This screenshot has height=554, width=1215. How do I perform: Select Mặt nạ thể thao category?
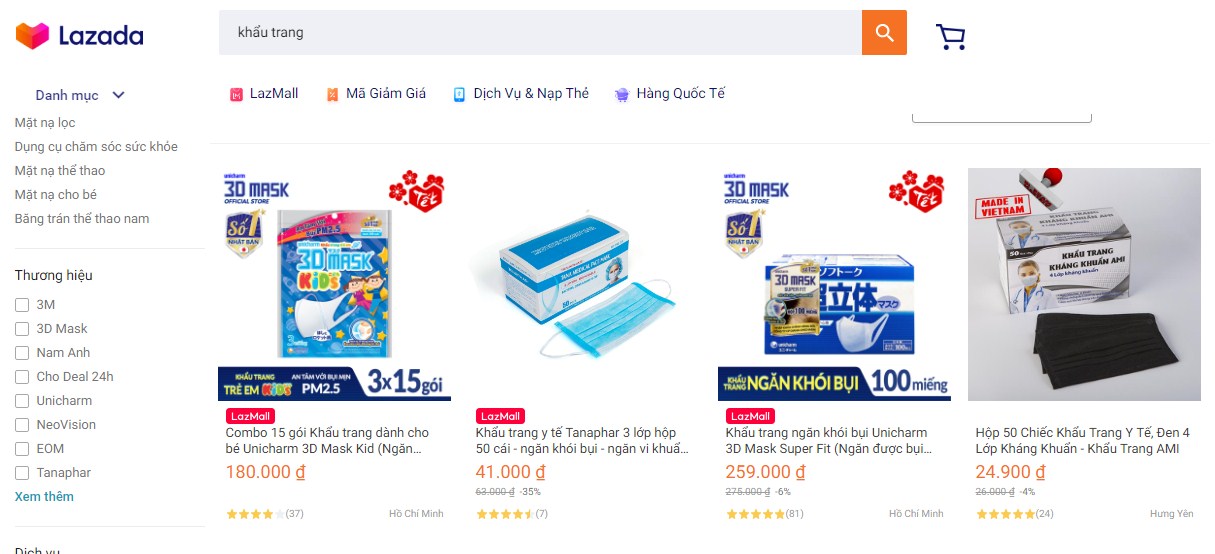coord(60,170)
